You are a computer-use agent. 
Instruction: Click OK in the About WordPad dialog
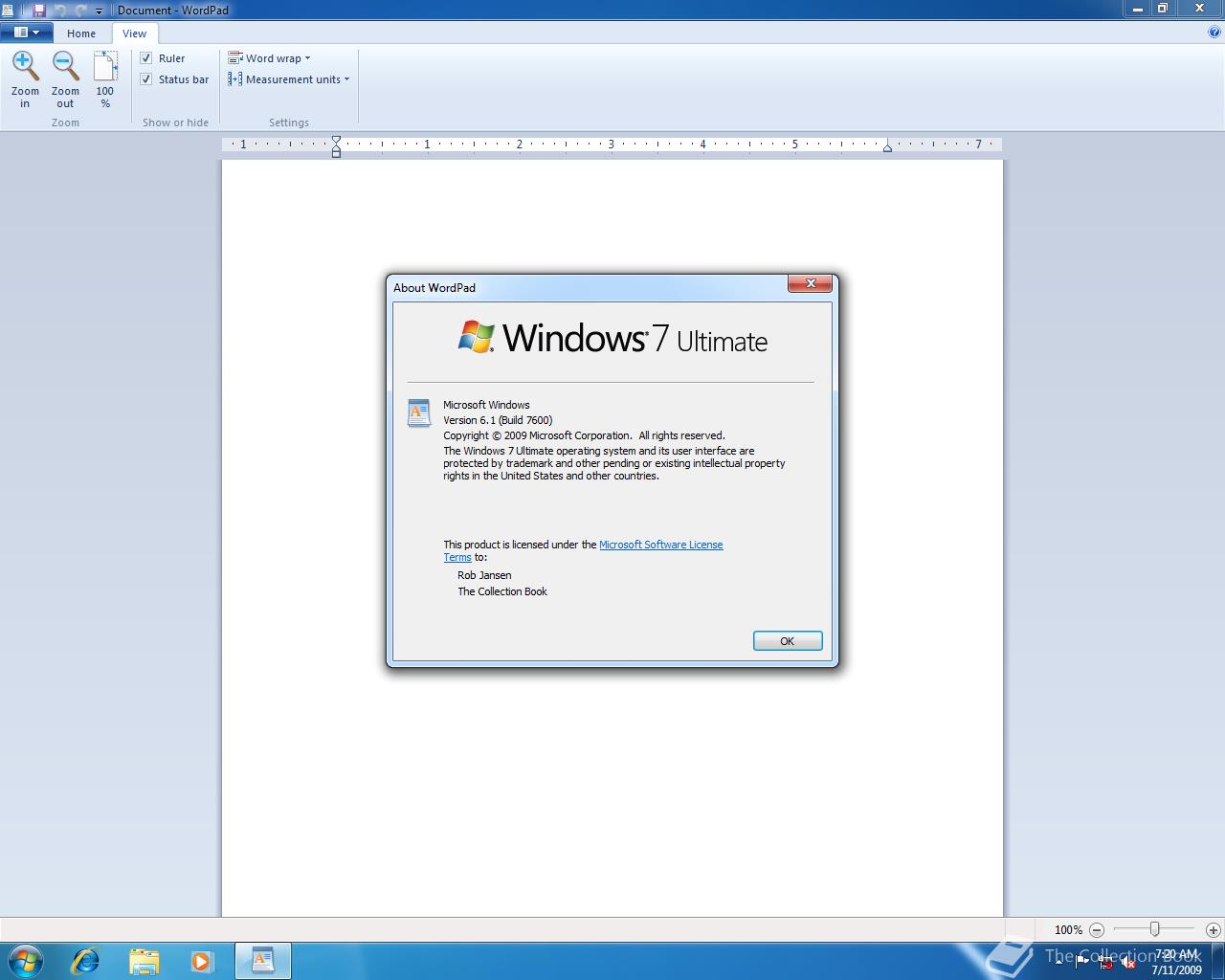tap(788, 641)
